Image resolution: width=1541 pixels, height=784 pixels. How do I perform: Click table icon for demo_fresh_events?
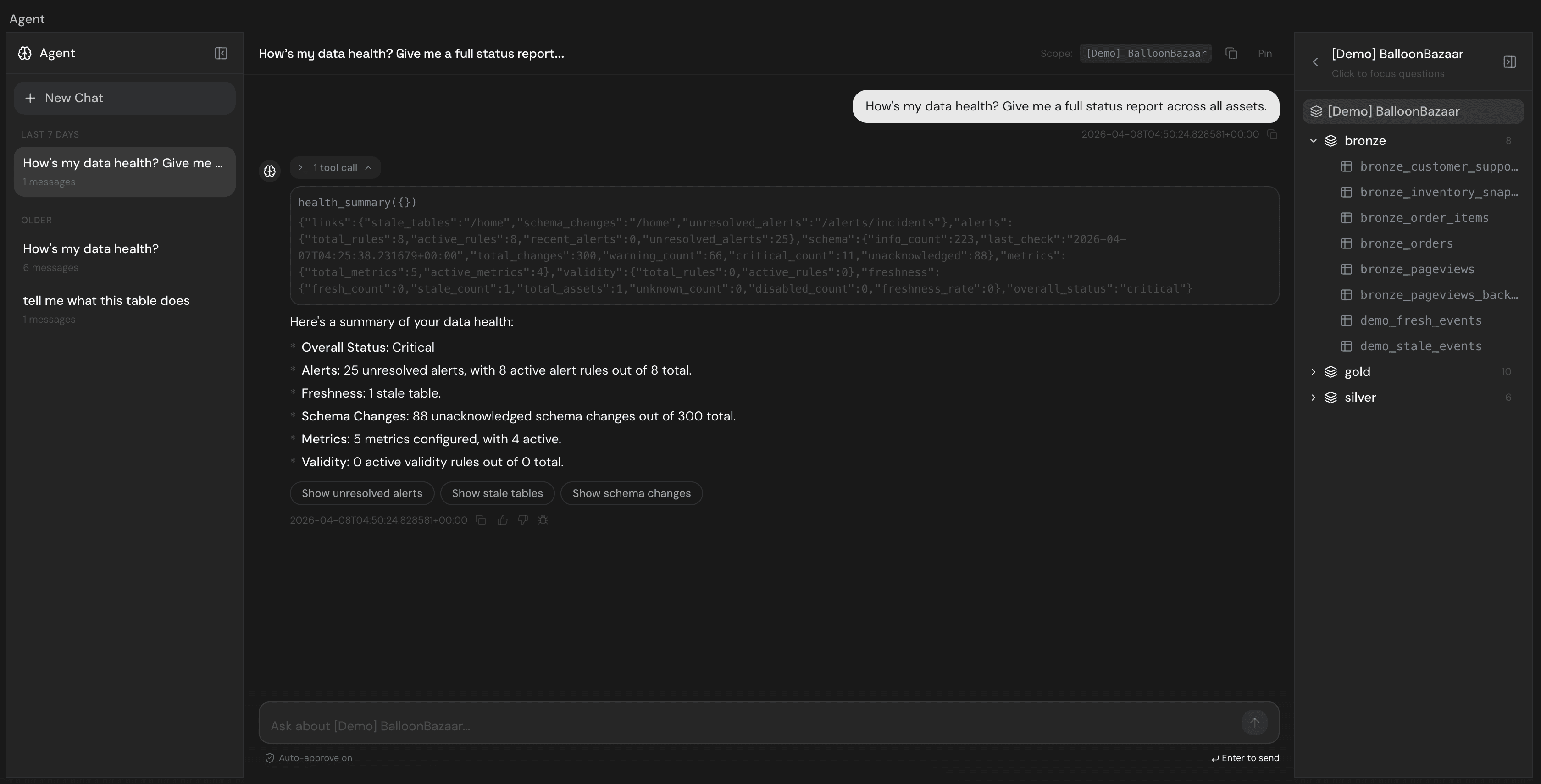click(1346, 321)
